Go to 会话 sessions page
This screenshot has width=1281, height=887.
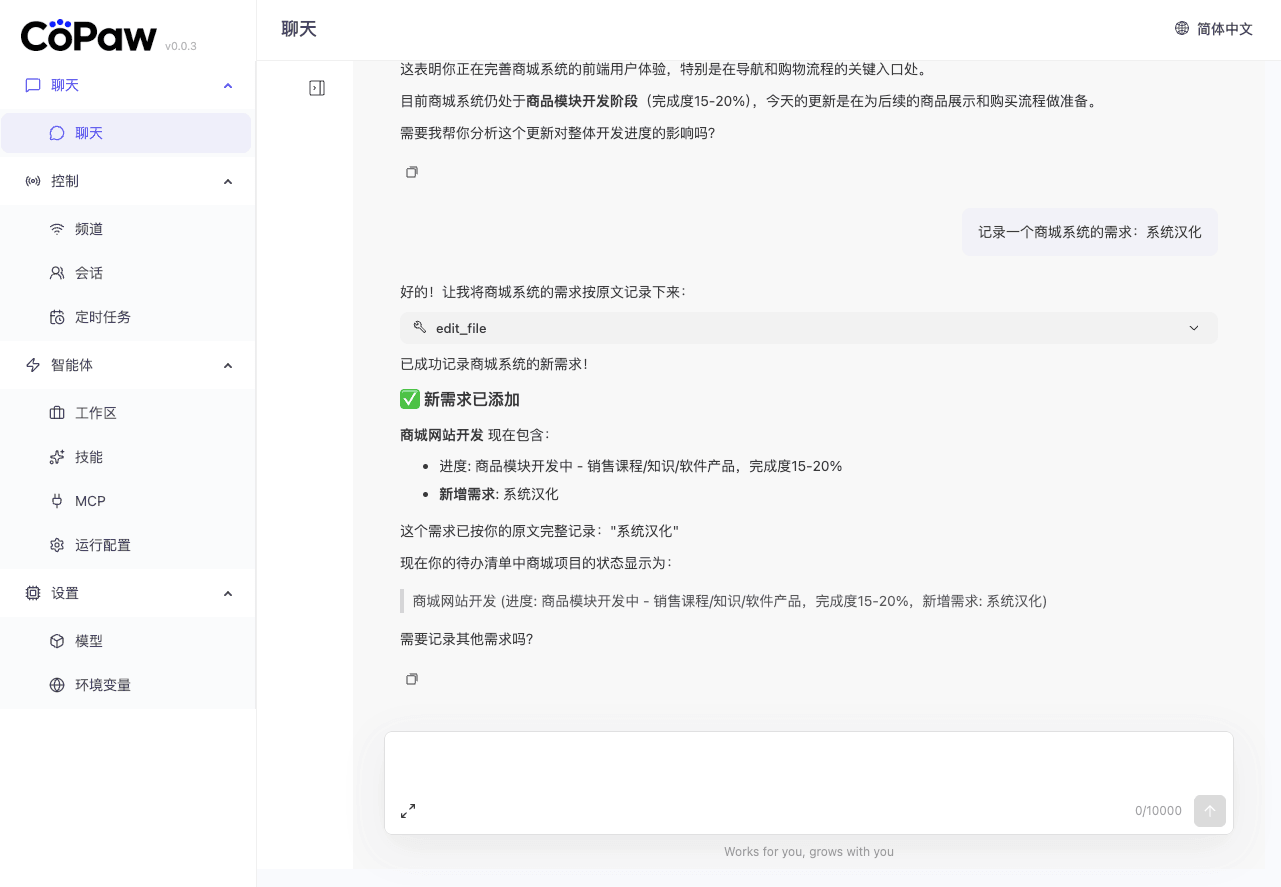point(89,273)
